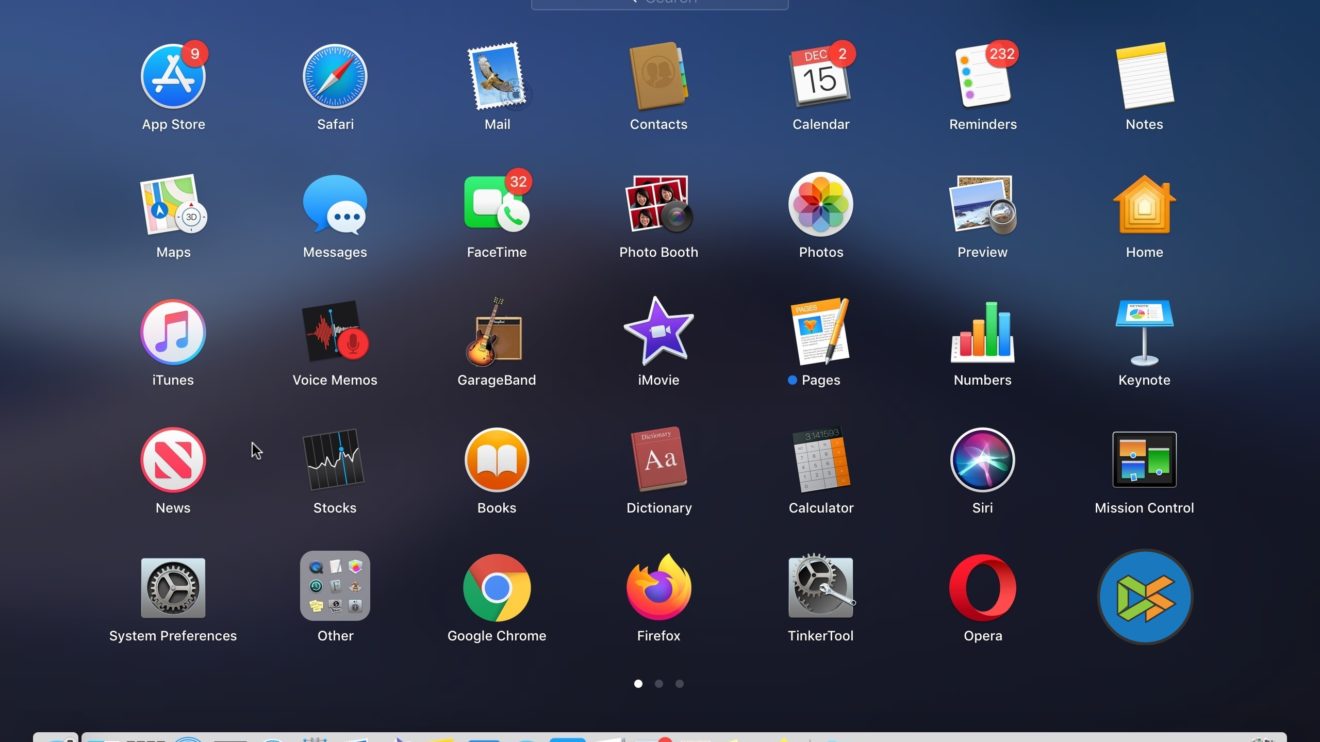Image resolution: width=1320 pixels, height=742 pixels.
Task: Open the Contacts app
Action: 659,76
